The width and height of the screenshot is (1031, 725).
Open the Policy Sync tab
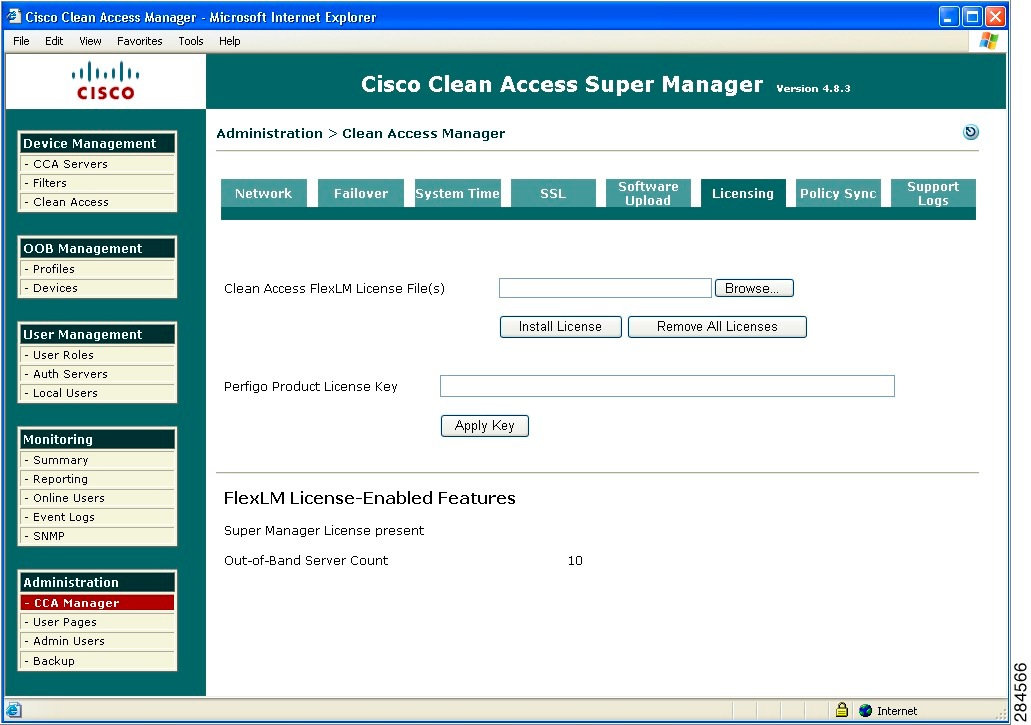point(838,193)
